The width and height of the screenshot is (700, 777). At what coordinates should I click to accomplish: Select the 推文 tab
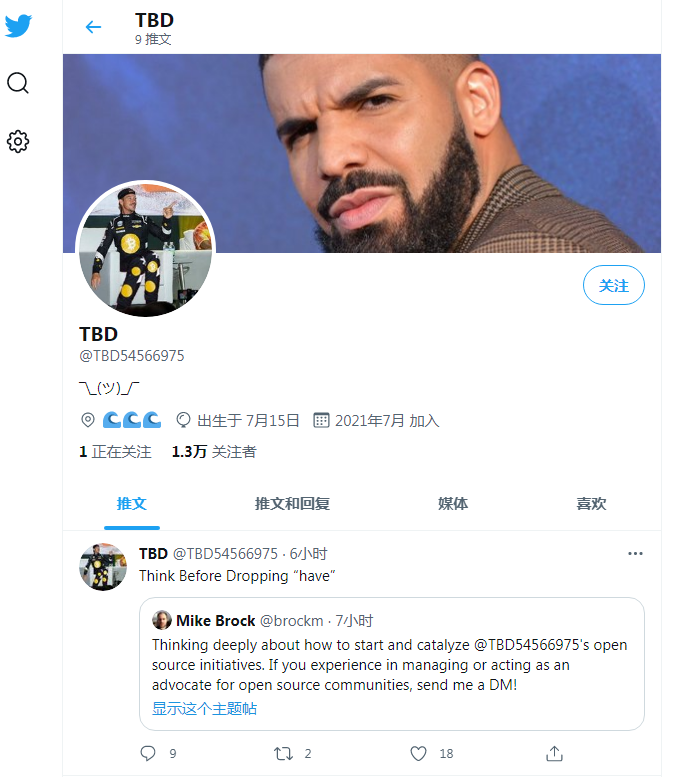click(x=132, y=504)
